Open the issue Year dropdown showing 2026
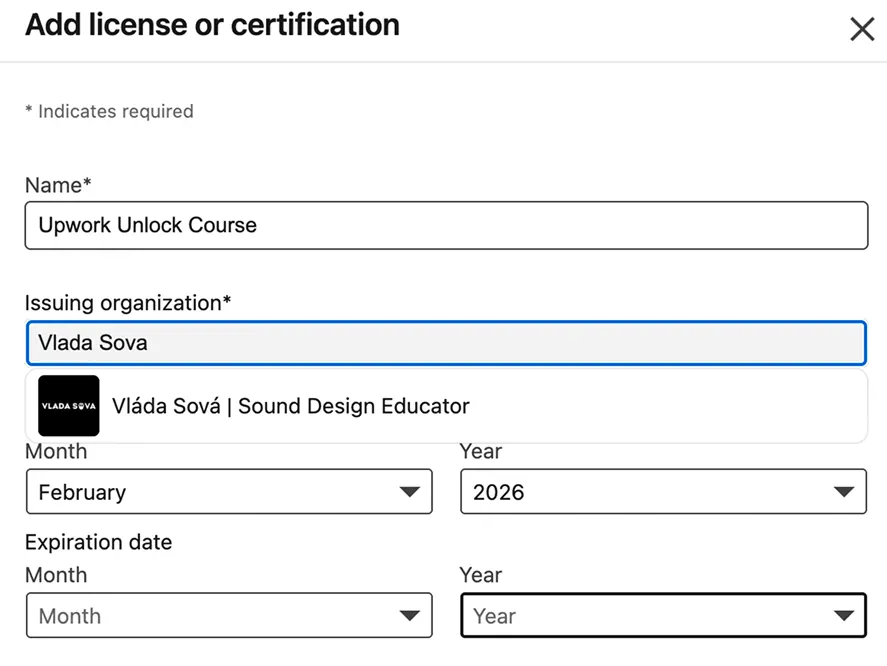The width and height of the screenshot is (887, 666). coord(663,492)
